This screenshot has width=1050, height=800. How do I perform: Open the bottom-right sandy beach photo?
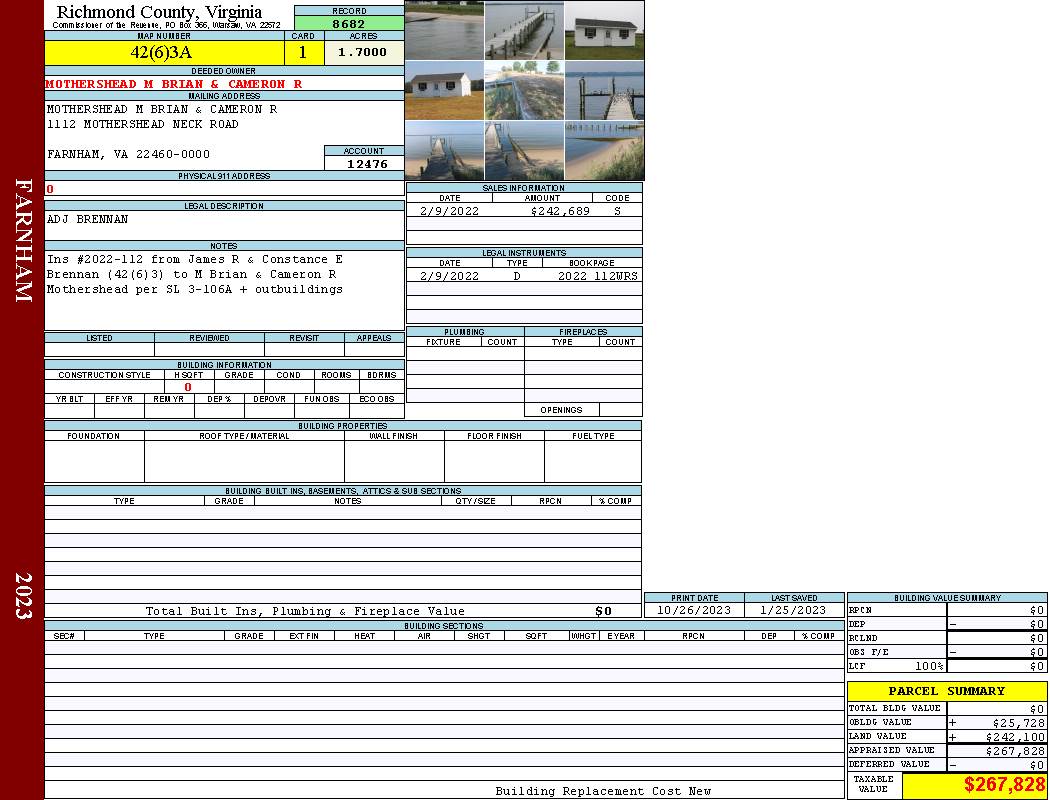click(604, 150)
